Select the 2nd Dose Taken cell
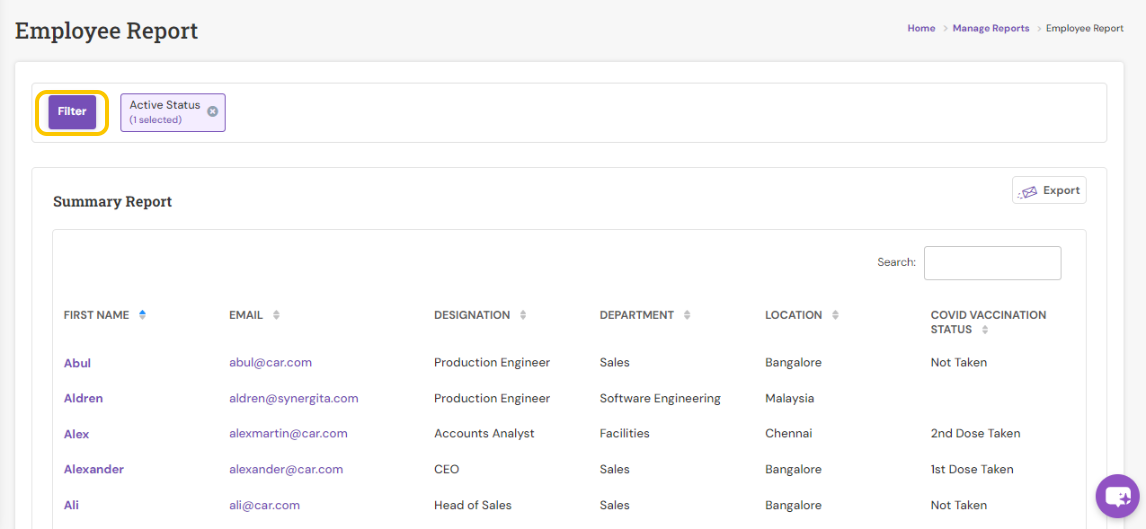The image size is (1146, 529). coord(975,433)
